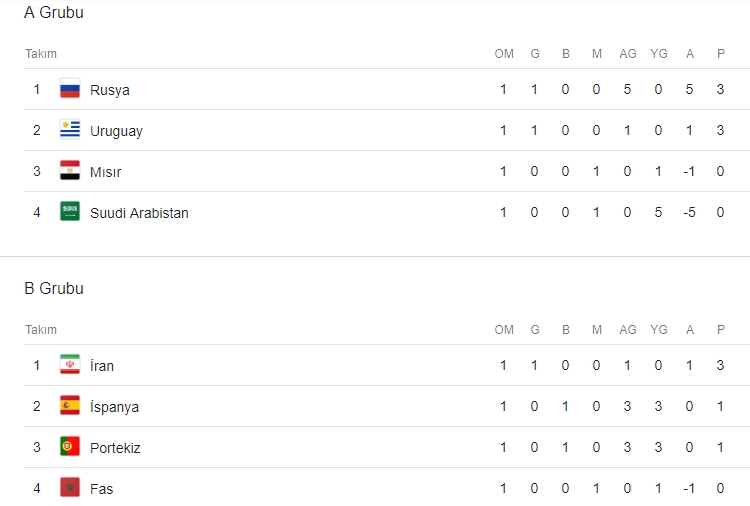Image resolution: width=750 pixels, height=506 pixels.
Task: Click the Uruguay flag icon
Action: point(70,130)
